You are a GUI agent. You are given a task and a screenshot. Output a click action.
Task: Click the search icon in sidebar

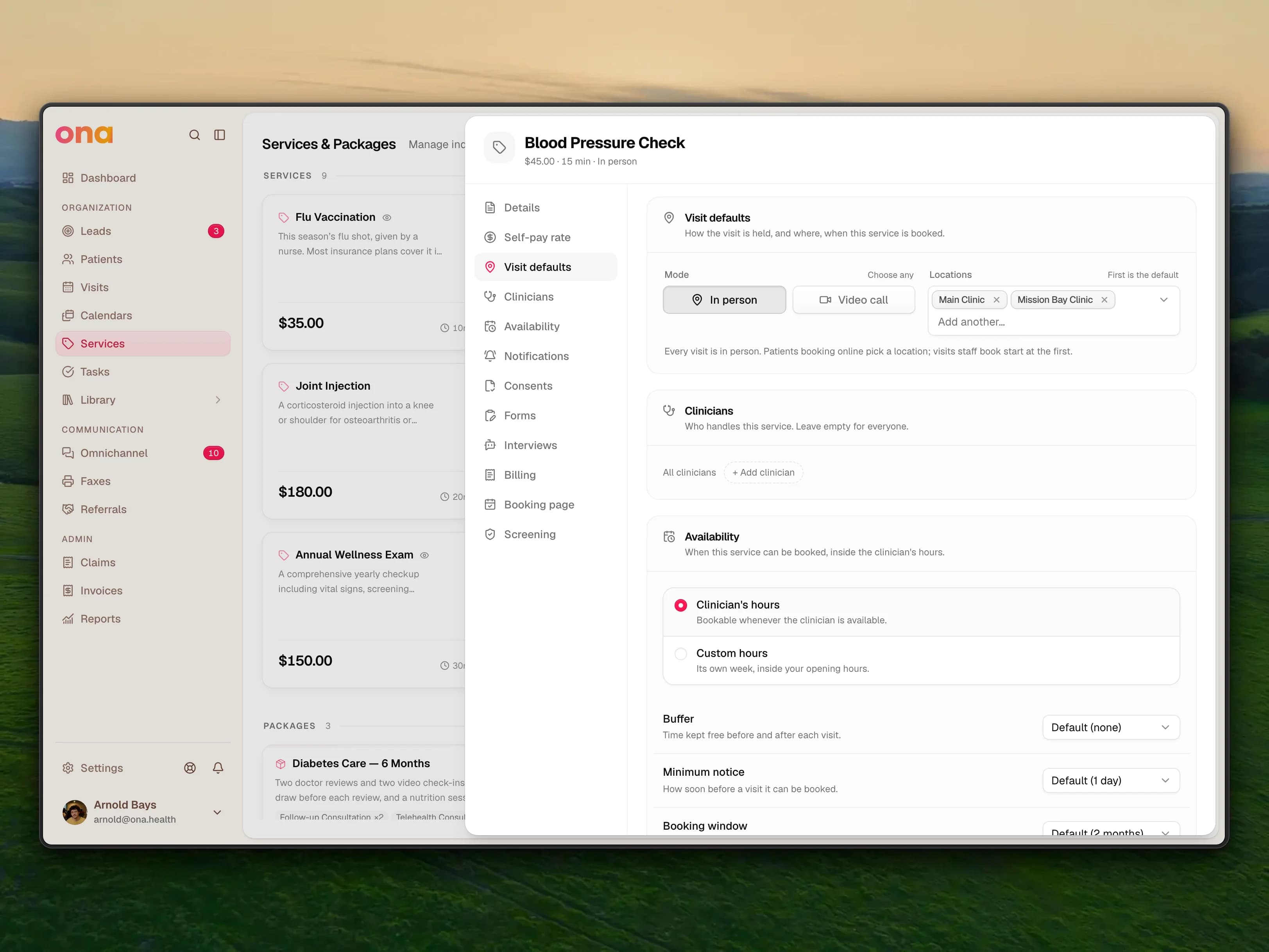pyautogui.click(x=195, y=135)
